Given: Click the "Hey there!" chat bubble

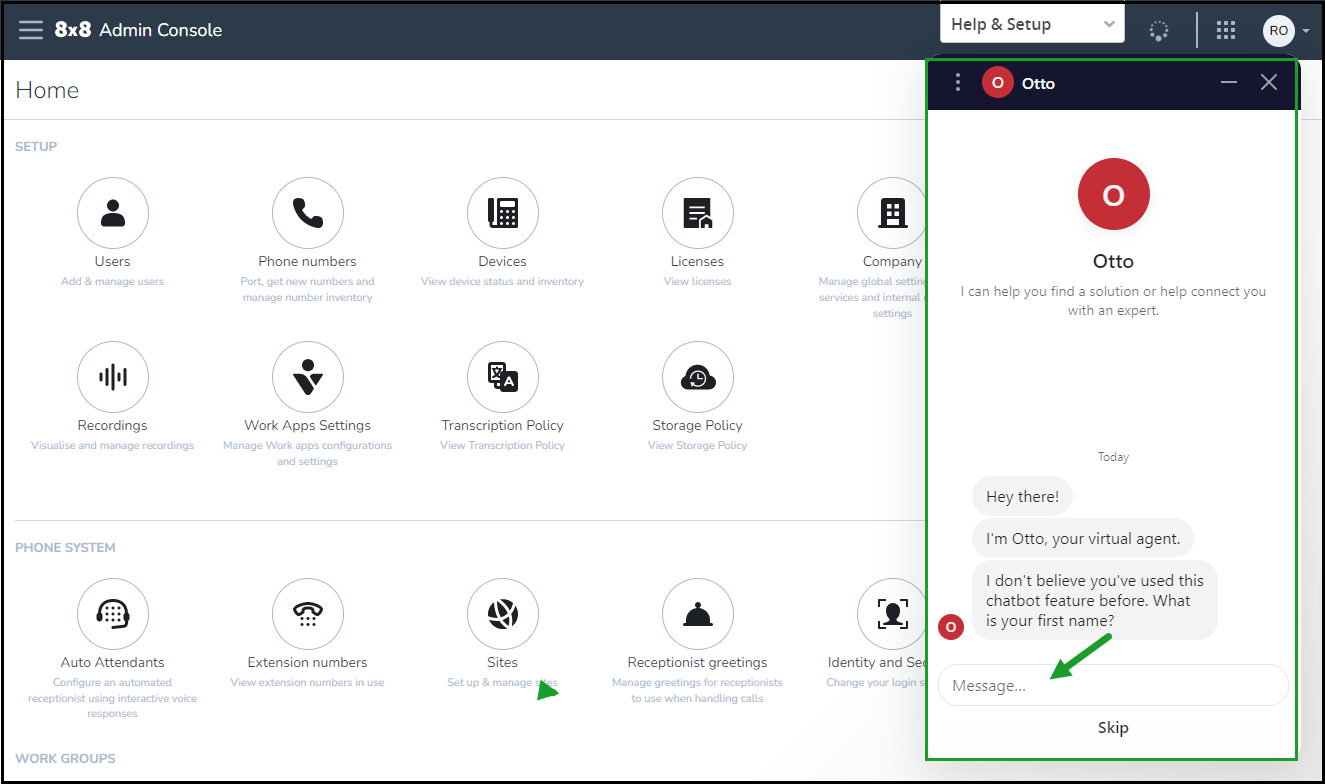Looking at the screenshot, I should click(x=1022, y=497).
